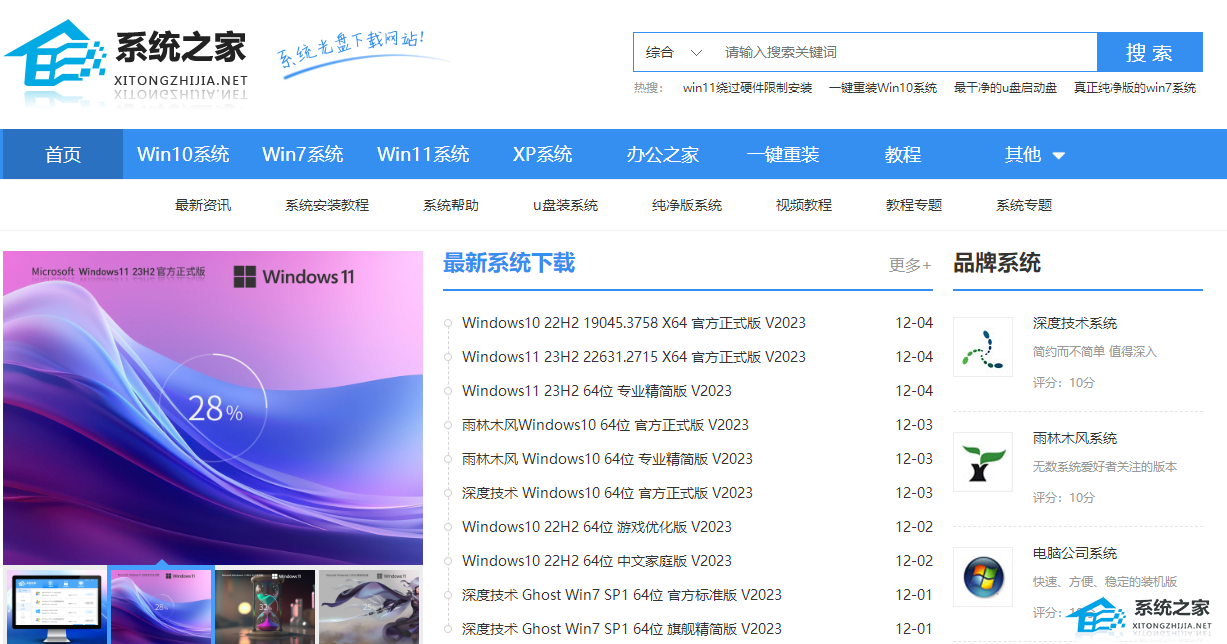Image resolution: width=1227 pixels, height=644 pixels.
Task: Select the second carousel thumbnail below the banner
Action: [x=161, y=604]
